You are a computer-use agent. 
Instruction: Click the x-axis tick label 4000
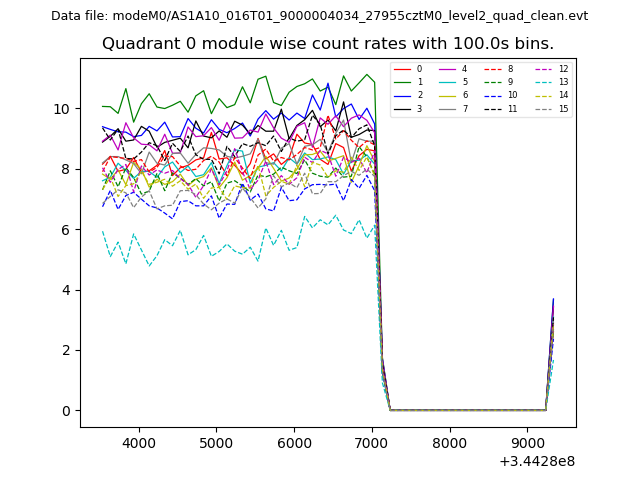tap(138, 442)
